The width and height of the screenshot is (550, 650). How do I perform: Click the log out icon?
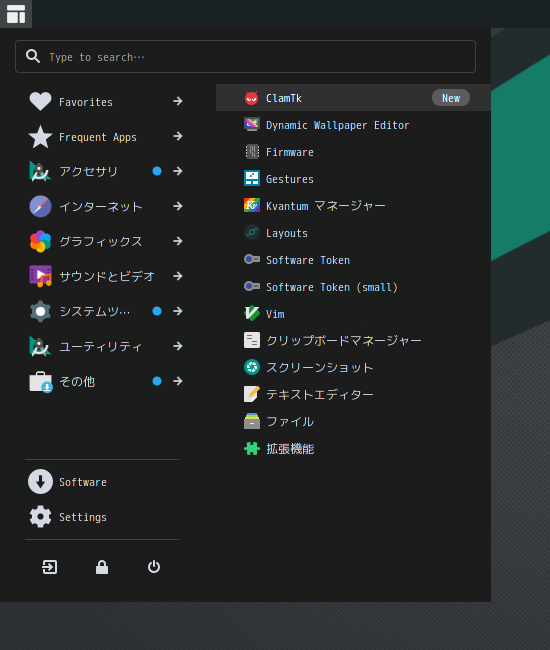pos(50,567)
